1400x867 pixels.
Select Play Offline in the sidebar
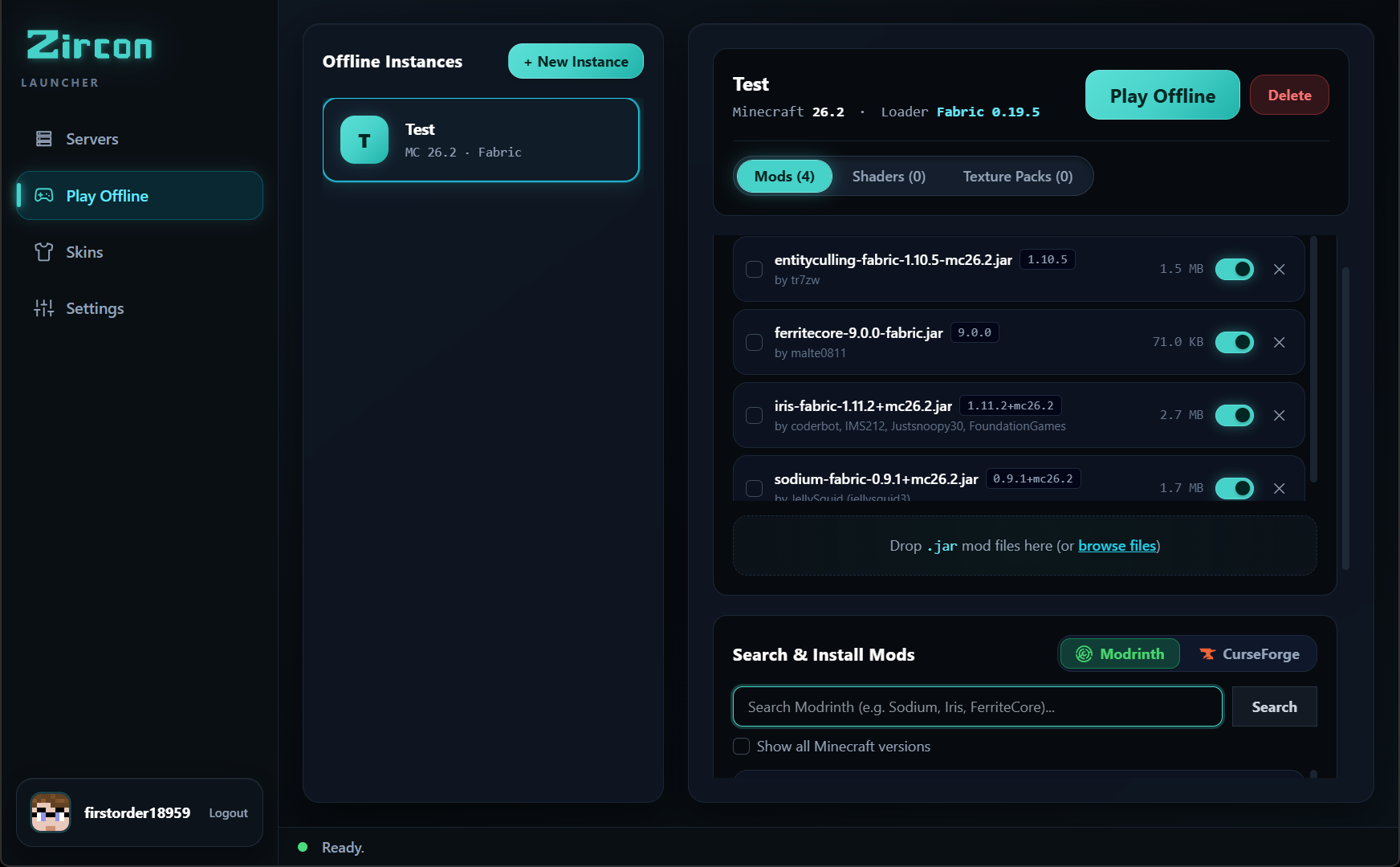pos(140,195)
